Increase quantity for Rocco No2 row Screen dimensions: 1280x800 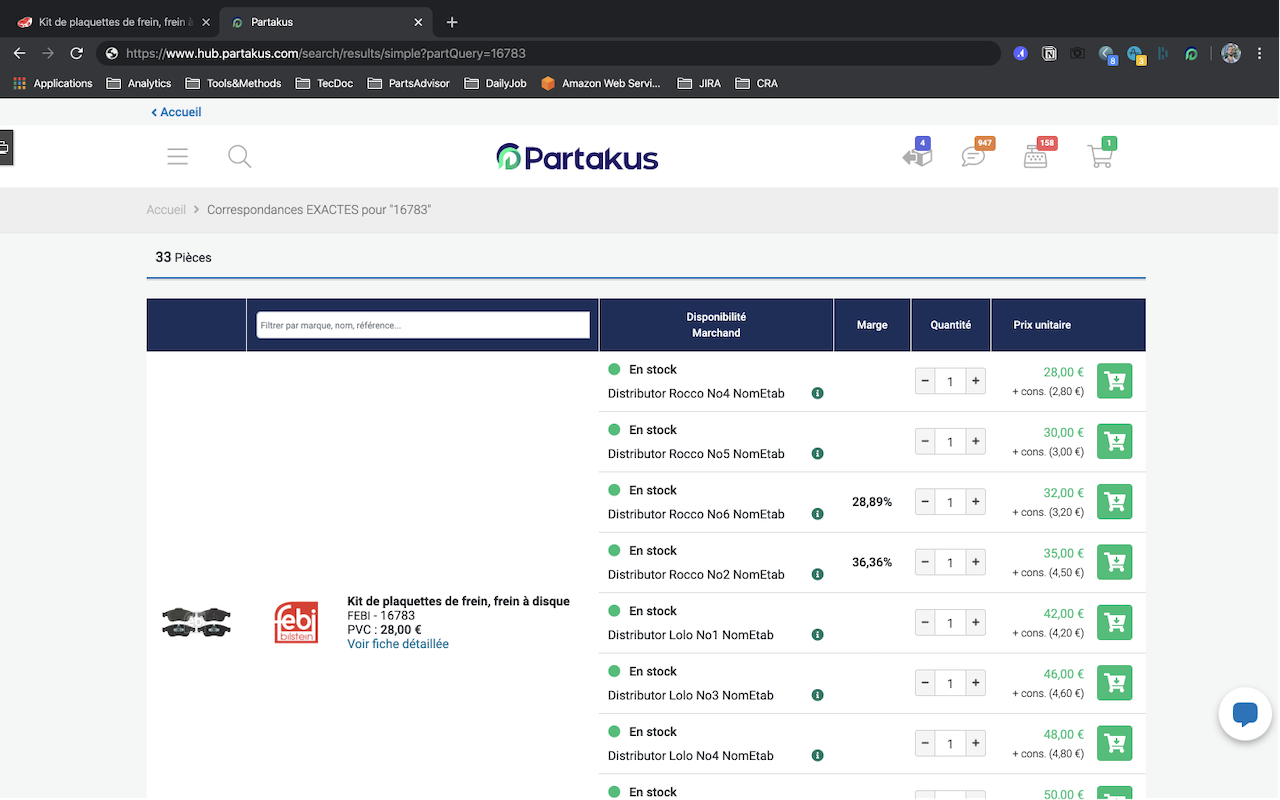tap(975, 562)
